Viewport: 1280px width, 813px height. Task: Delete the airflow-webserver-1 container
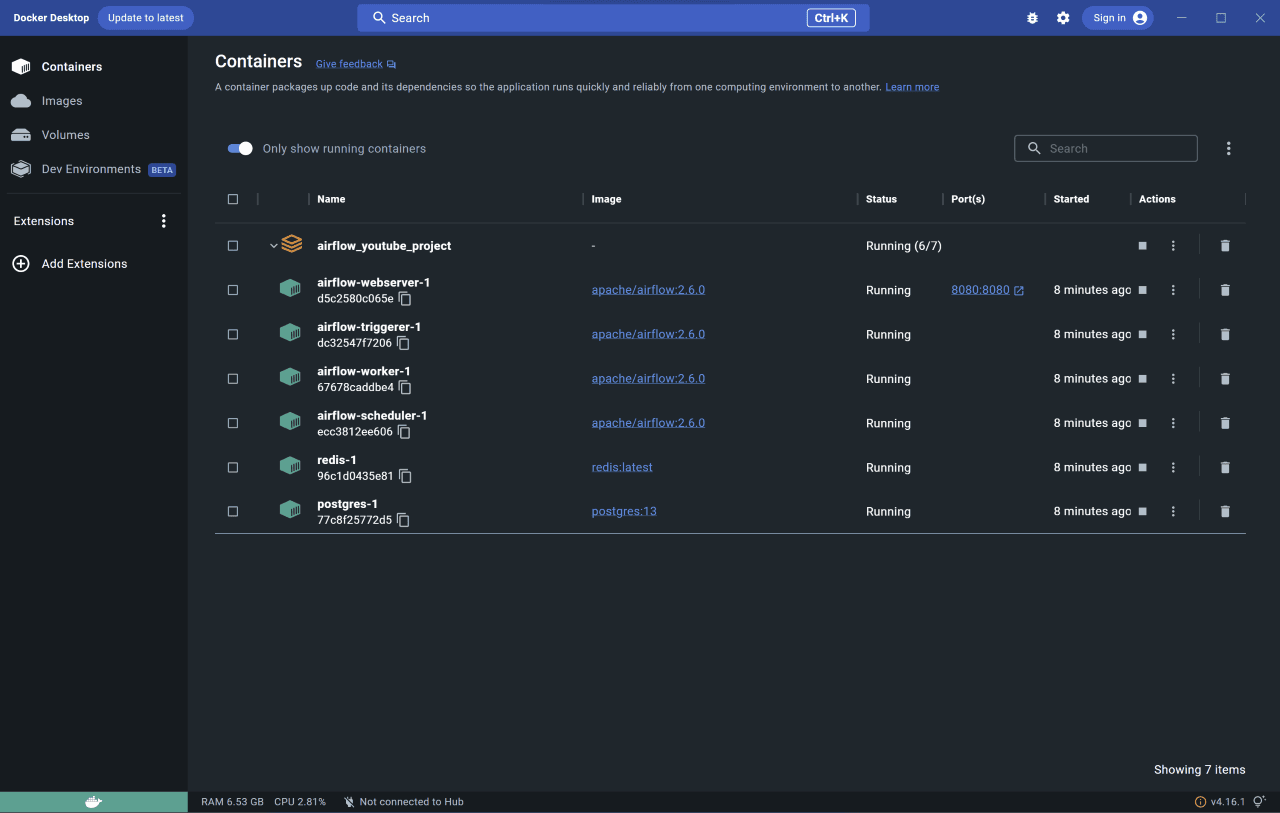(1225, 290)
